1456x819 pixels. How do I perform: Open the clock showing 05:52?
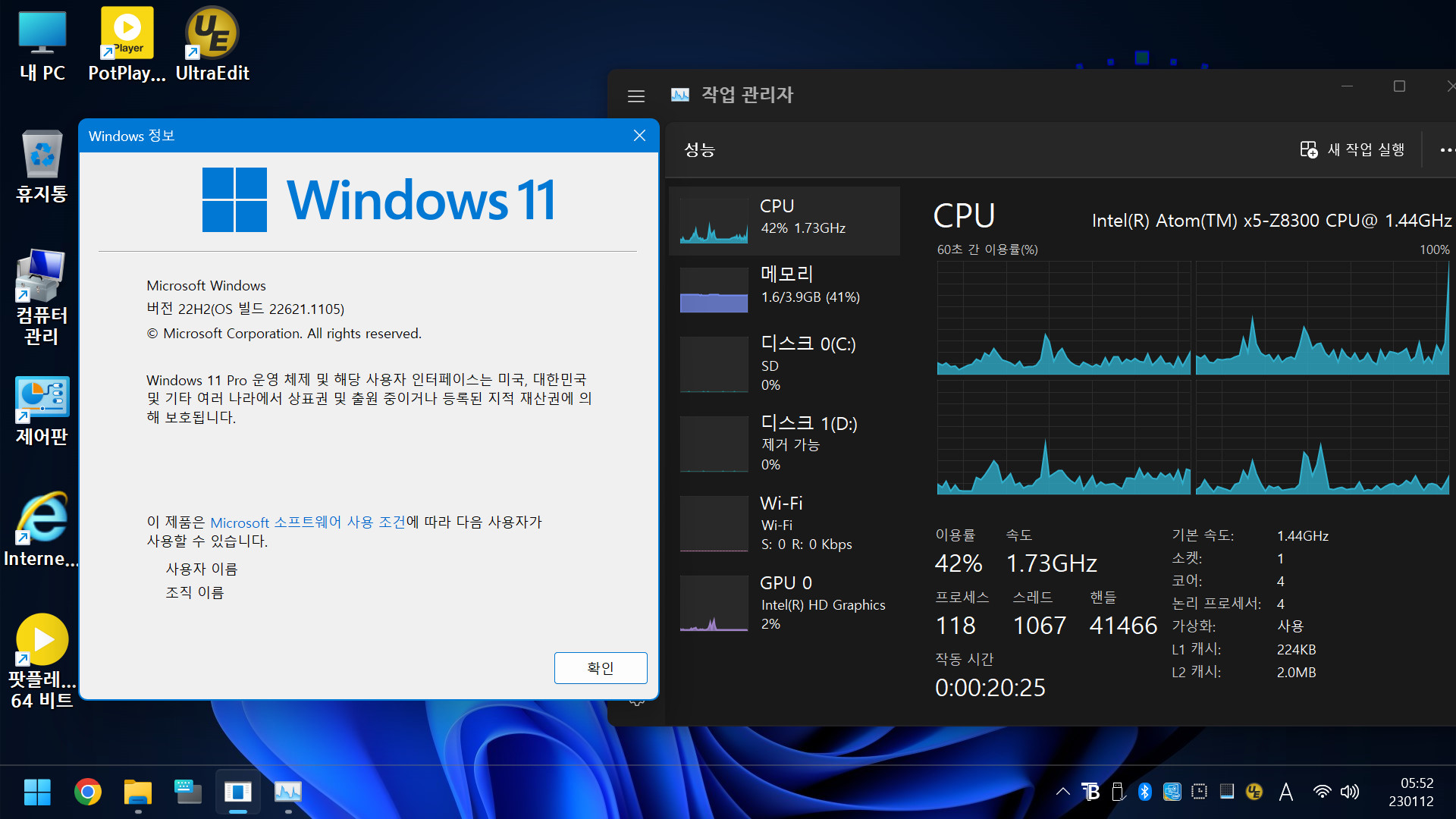[x=1411, y=792]
